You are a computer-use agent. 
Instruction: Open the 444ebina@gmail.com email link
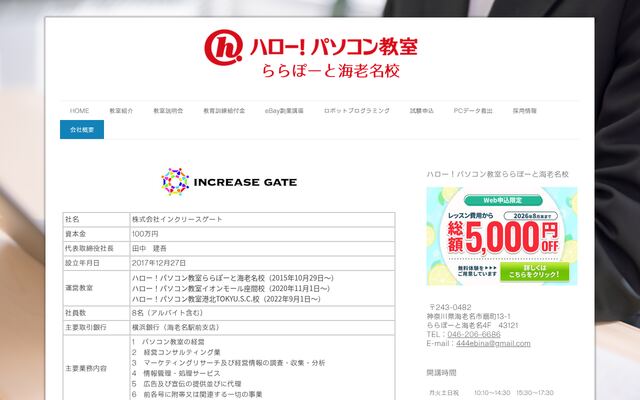tap(493, 343)
